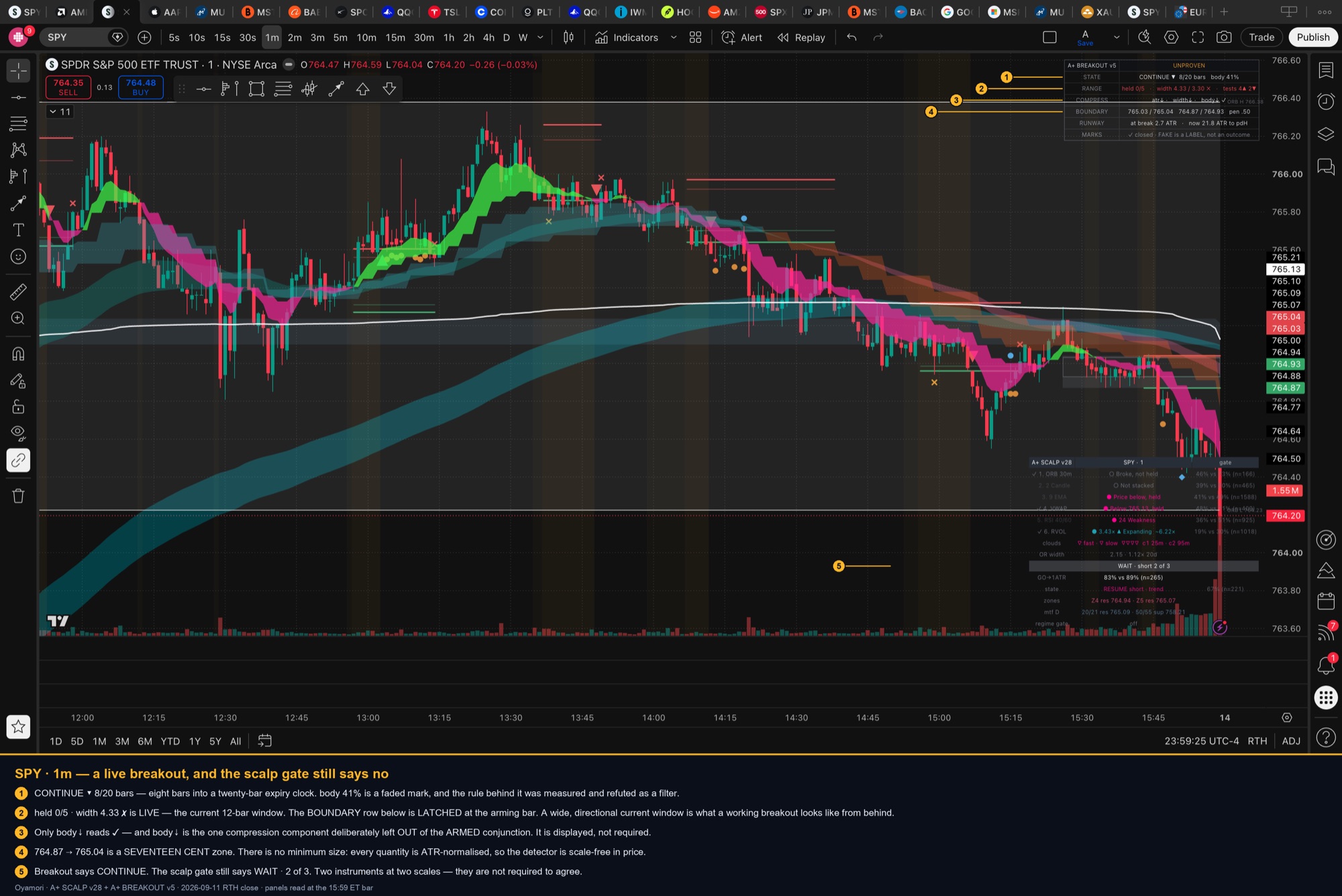Pick the arrow line tool in floating toolbar

coord(336,89)
